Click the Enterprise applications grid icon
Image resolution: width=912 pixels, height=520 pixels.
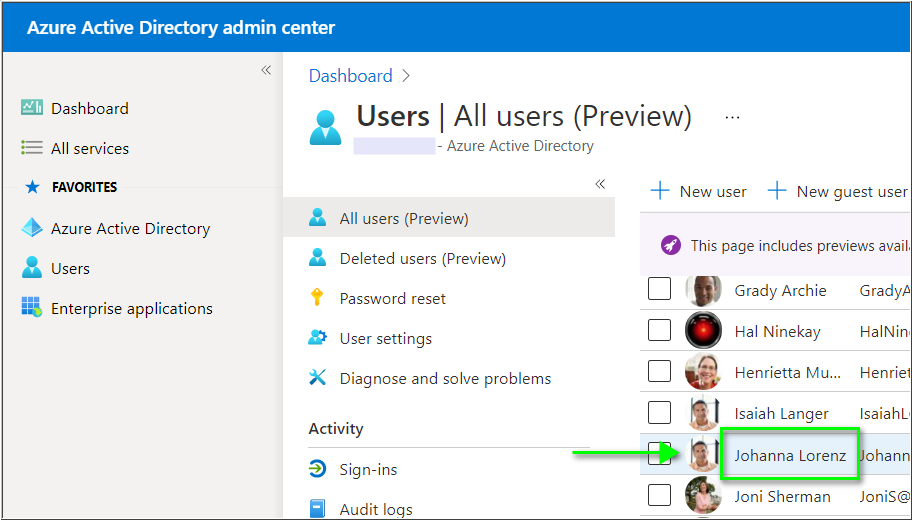point(32,308)
